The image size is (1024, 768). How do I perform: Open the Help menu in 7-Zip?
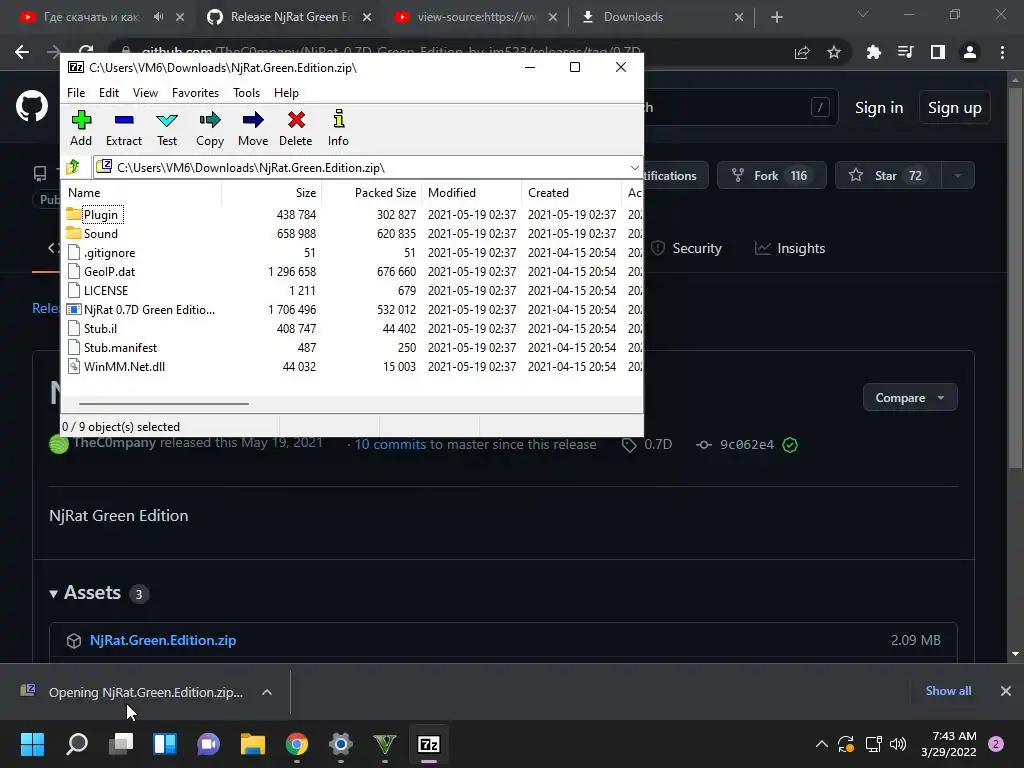(286, 93)
